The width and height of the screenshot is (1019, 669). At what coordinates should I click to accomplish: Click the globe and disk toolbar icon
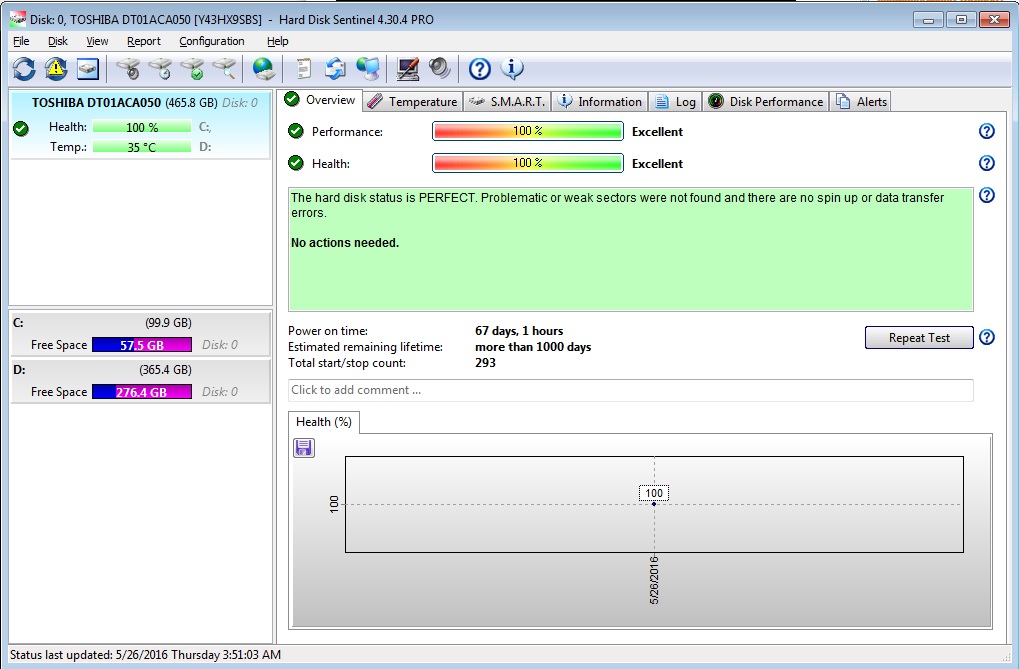click(x=263, y=69)
